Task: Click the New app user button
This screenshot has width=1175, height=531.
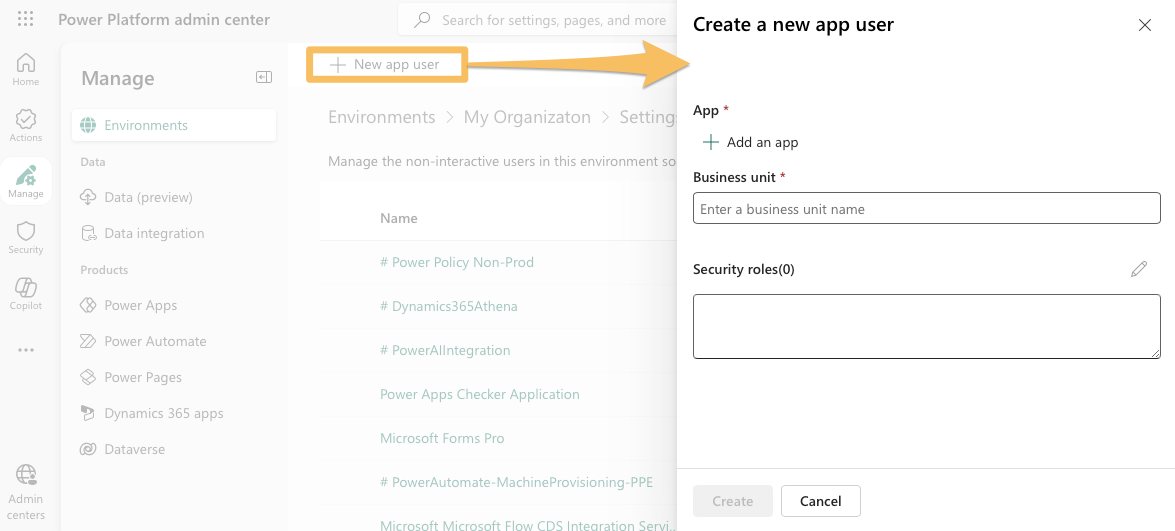Action: tap(386, 64)
